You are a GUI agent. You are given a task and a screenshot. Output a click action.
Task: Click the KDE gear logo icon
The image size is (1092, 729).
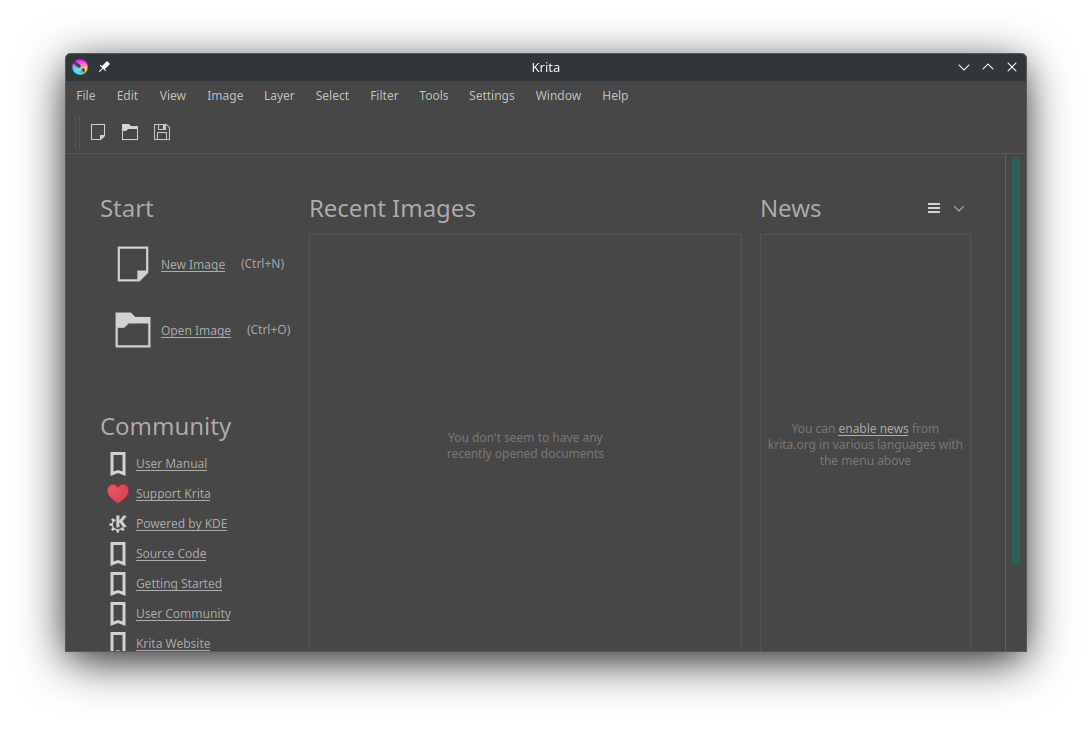[118, 524]
